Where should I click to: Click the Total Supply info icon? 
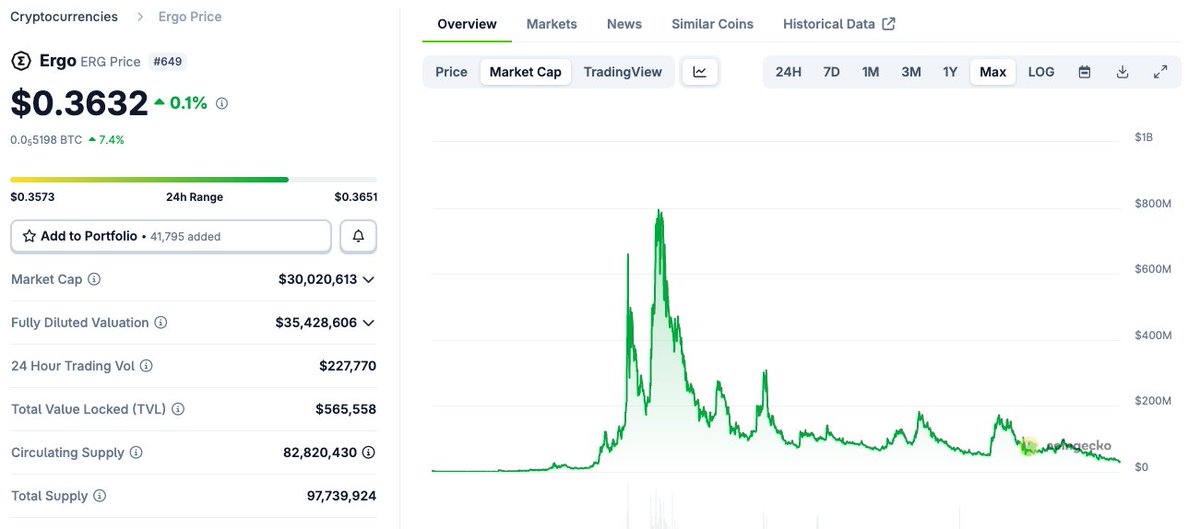(99, 496)
